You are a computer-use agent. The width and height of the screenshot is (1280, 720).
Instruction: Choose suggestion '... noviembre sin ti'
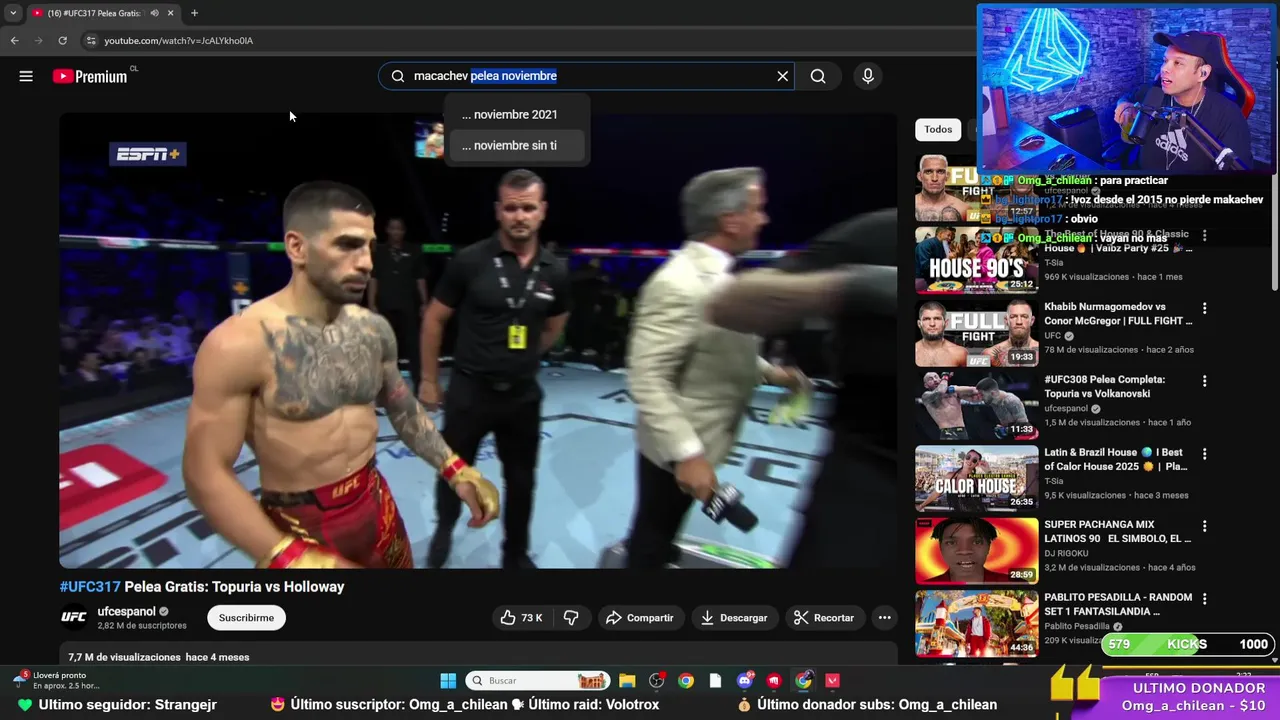click(515, 145)
